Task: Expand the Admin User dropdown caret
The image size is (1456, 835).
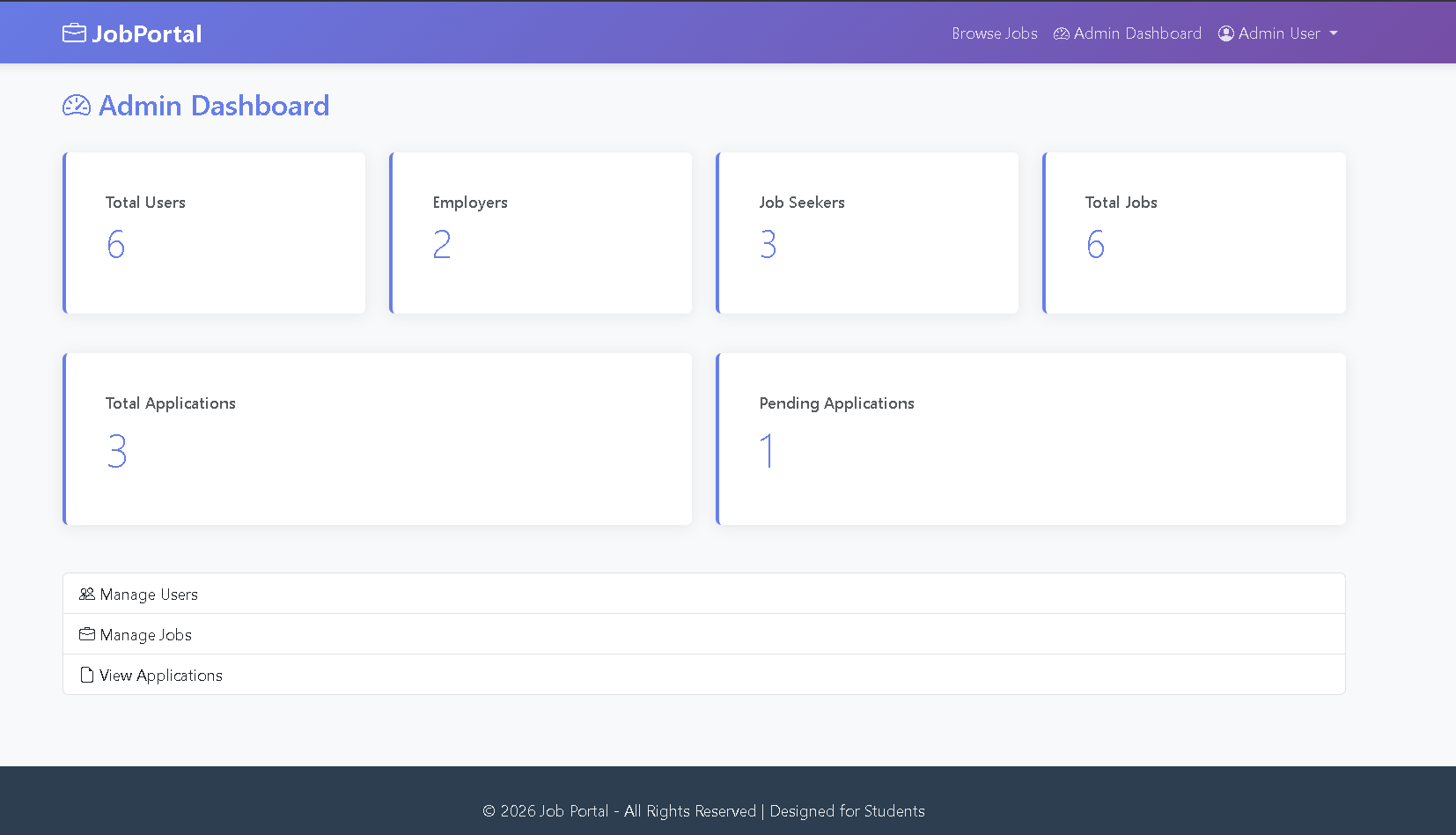Action: click(1334, 33)
